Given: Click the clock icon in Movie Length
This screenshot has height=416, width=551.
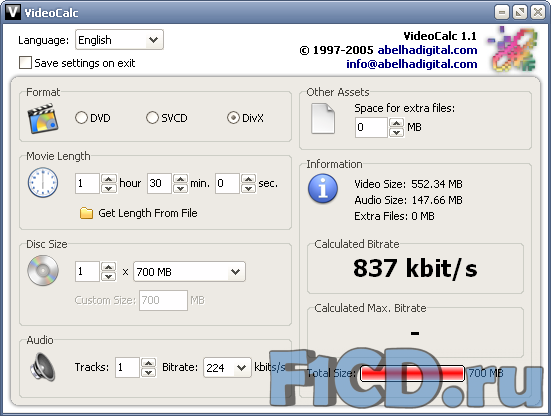Looking at the screenshot, I should click(x=43, y=182).
